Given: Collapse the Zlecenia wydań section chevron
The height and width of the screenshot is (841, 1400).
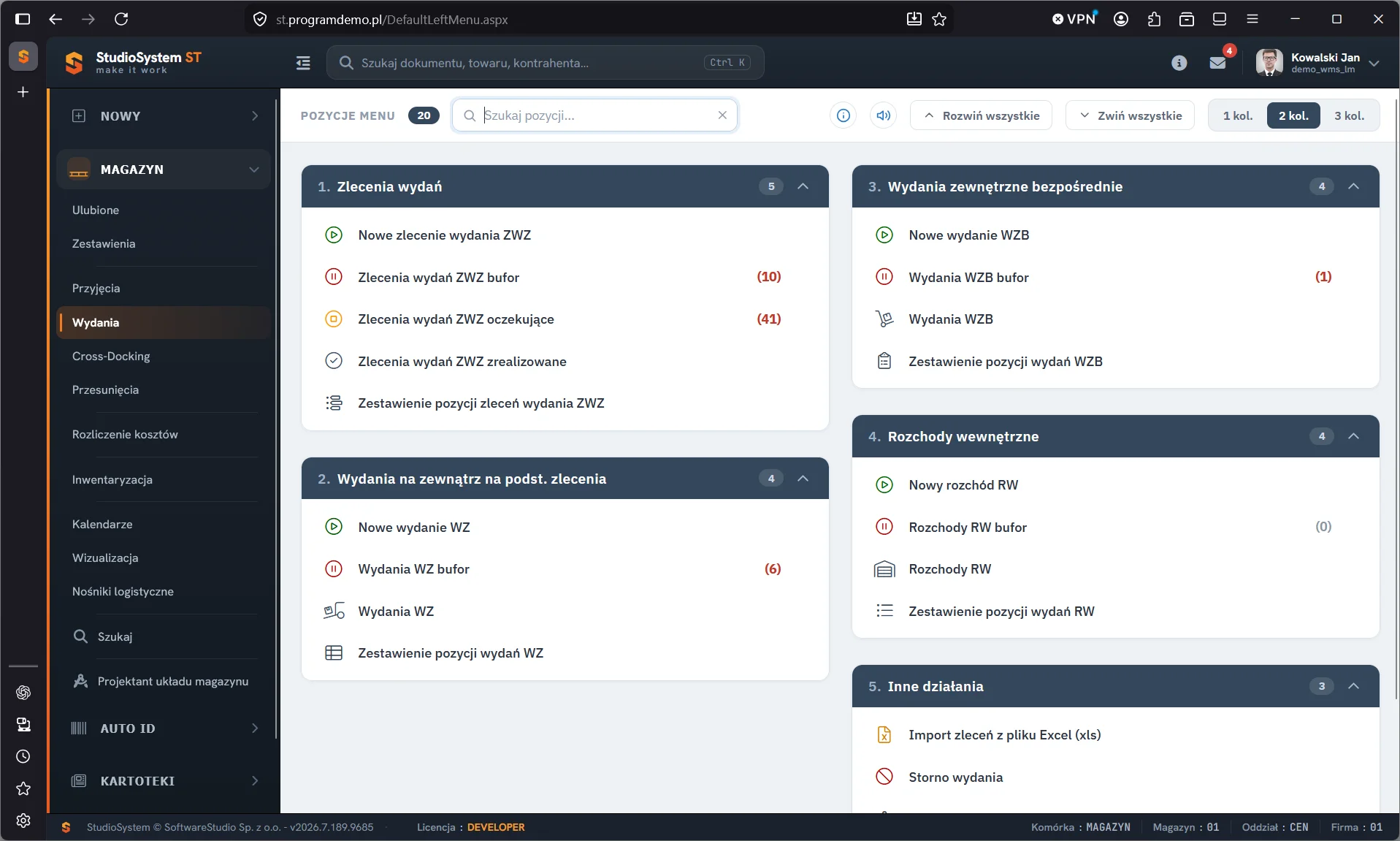Looking at the screenshot, I should [x=803, y=186].
